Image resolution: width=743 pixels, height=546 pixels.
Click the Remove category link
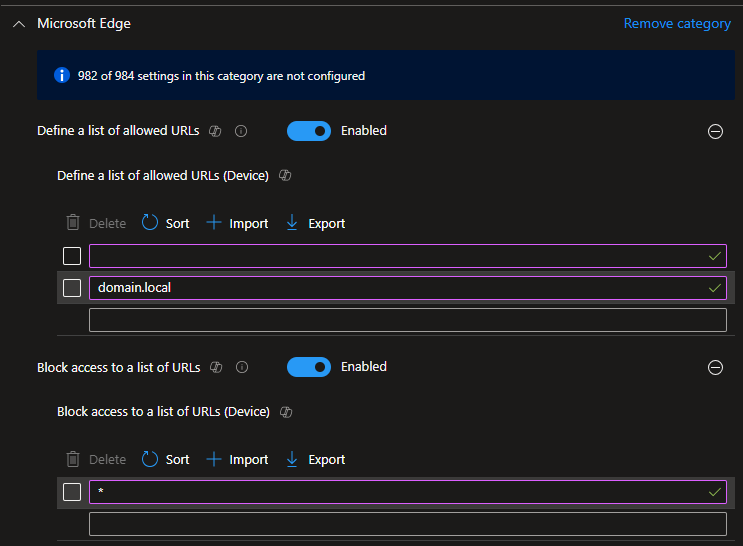coord(677,23)
